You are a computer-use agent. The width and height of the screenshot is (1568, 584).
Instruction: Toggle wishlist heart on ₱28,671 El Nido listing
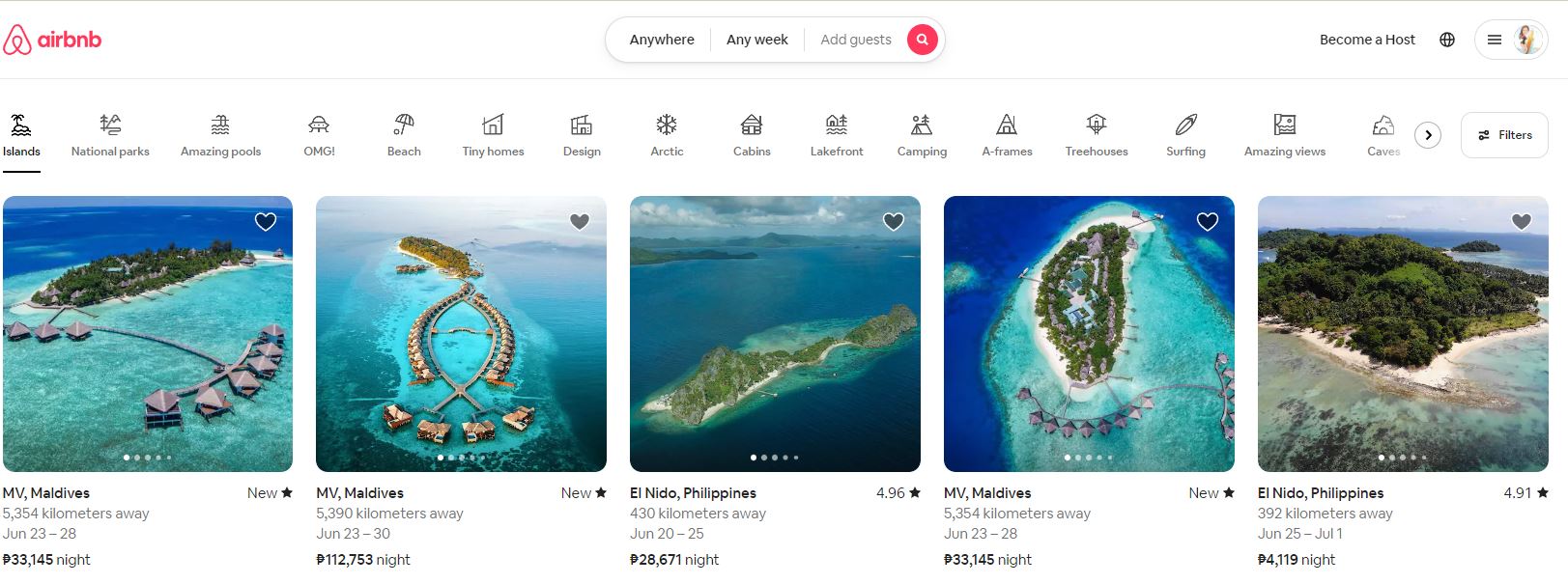894,222
